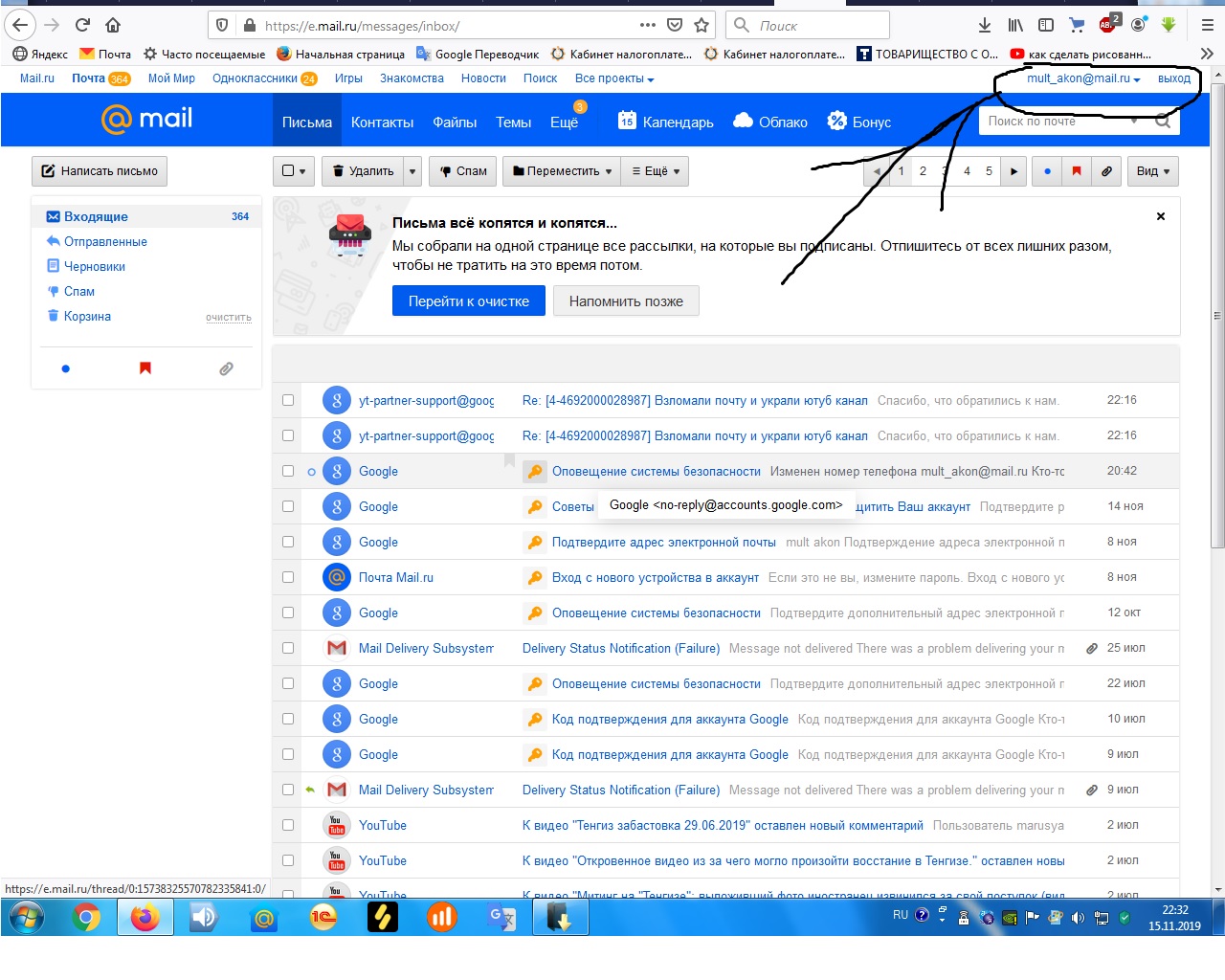Tick checkbox for Почта Mail.ru message
1225x980 pixels.
[288, 577]
